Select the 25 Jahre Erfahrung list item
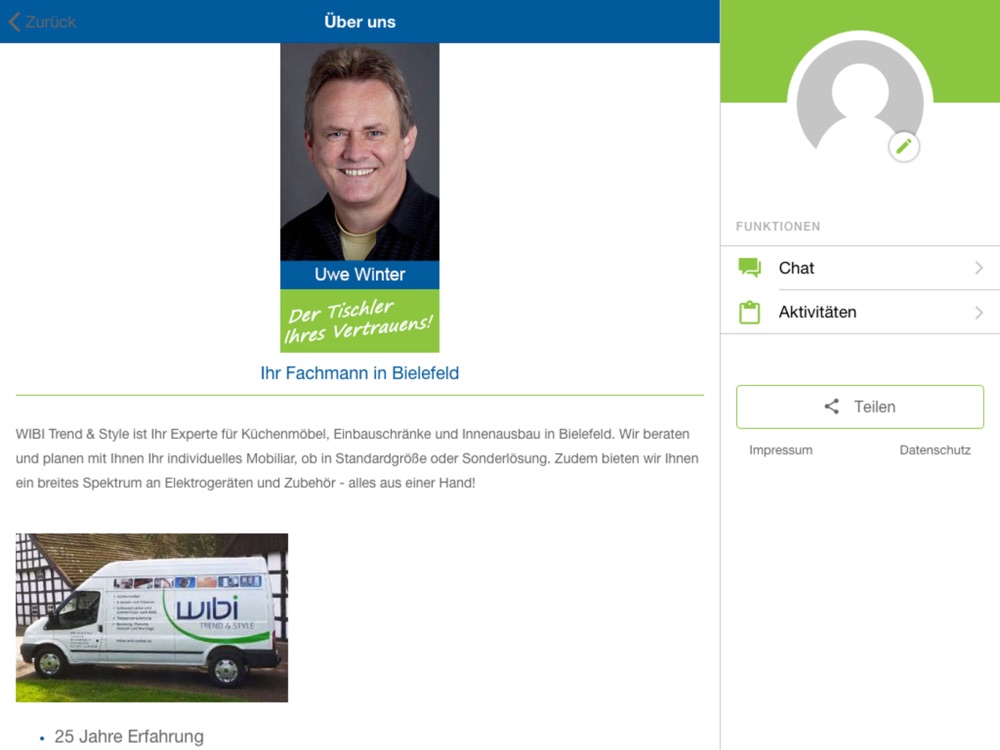 click(129, 736)
